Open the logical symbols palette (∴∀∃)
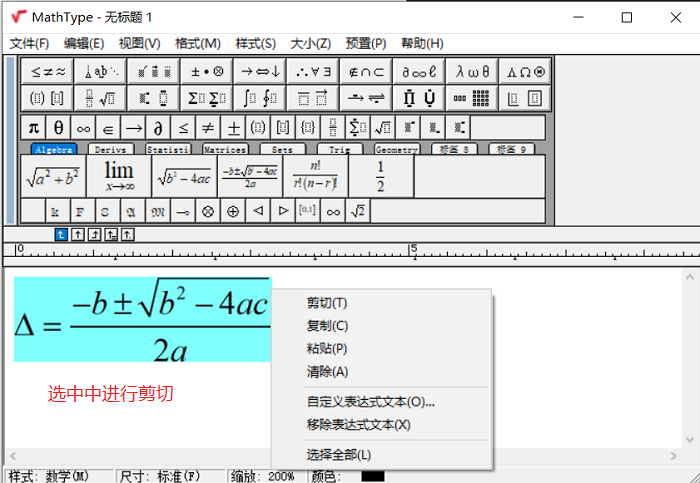Image resolution: width=700 pixels, height=483 pixels. click(313, 71)
